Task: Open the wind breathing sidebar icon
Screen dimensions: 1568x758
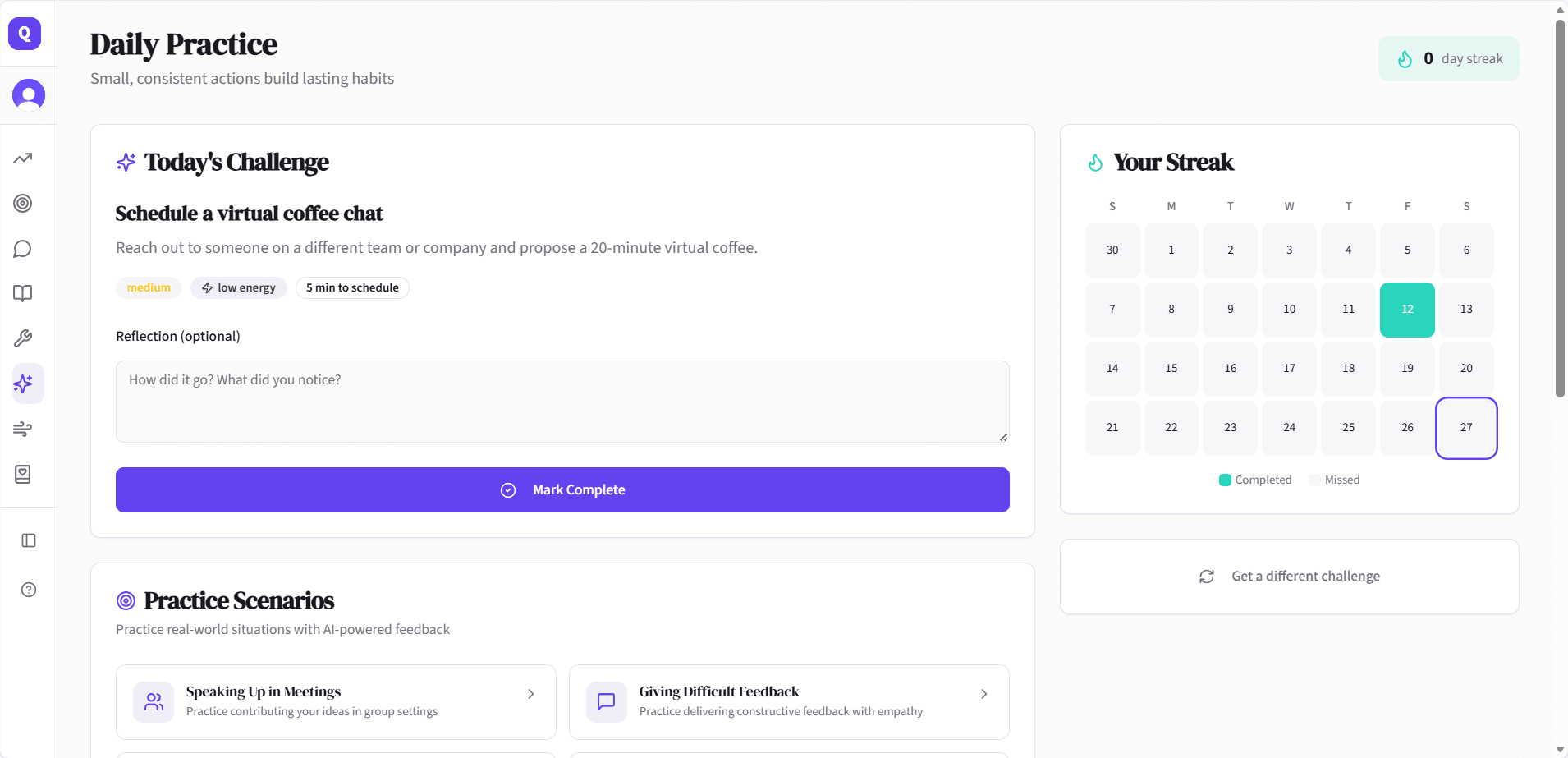Action: coord(23,429)
